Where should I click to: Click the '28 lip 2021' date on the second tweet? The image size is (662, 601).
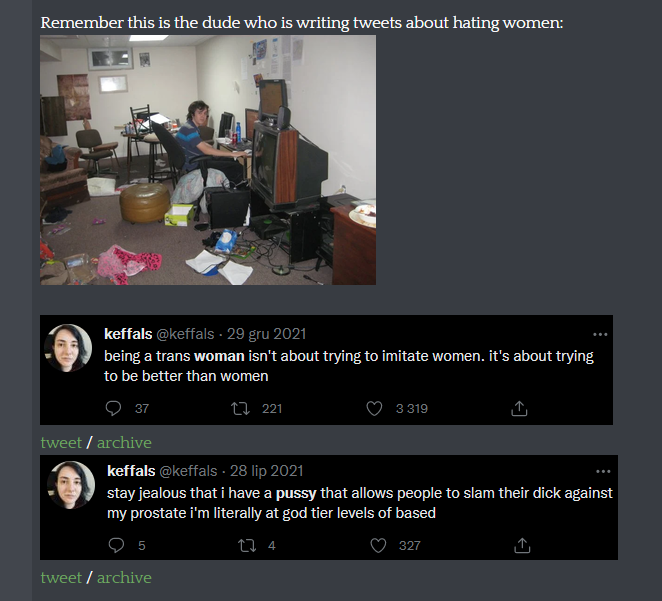click(x=266, y=471)
